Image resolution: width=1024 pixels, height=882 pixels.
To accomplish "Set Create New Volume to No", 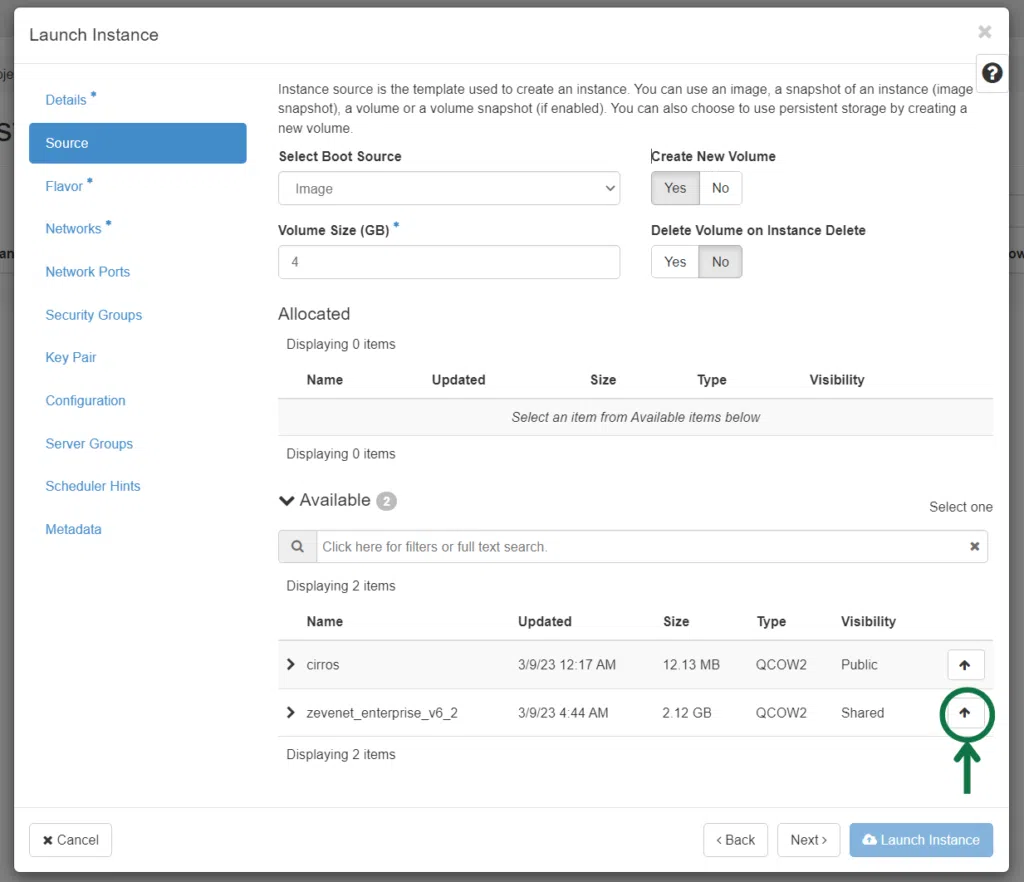I will (719, 188).
